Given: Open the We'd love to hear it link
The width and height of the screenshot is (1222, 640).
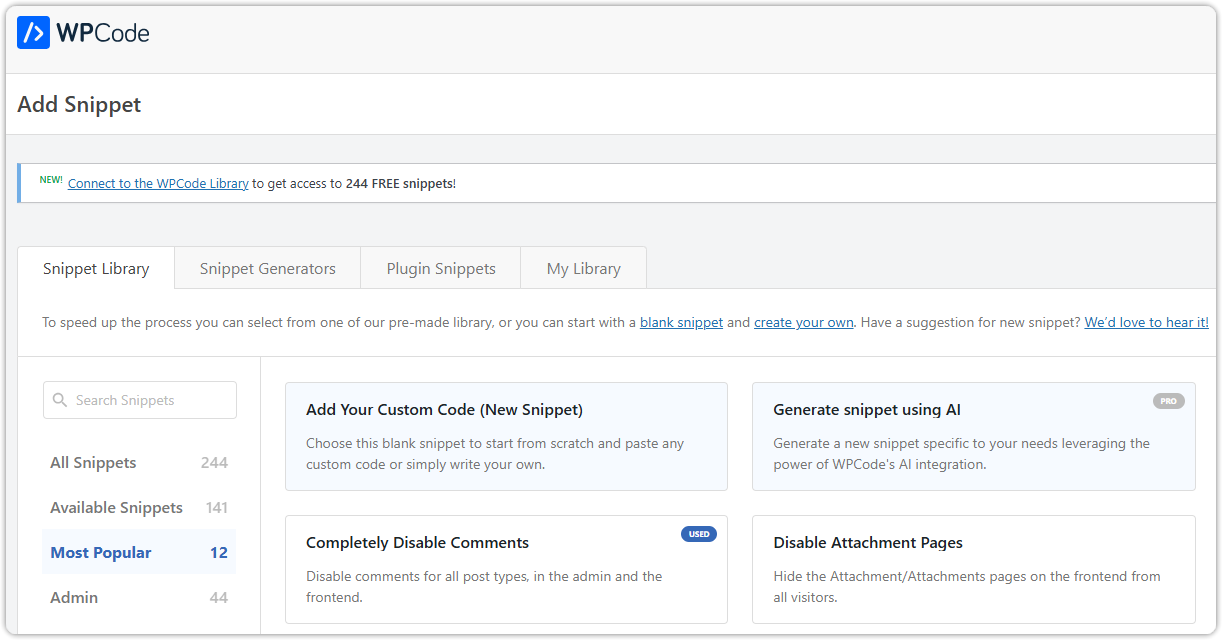Looking at the screenshot, I should [x=1146, y=322].
